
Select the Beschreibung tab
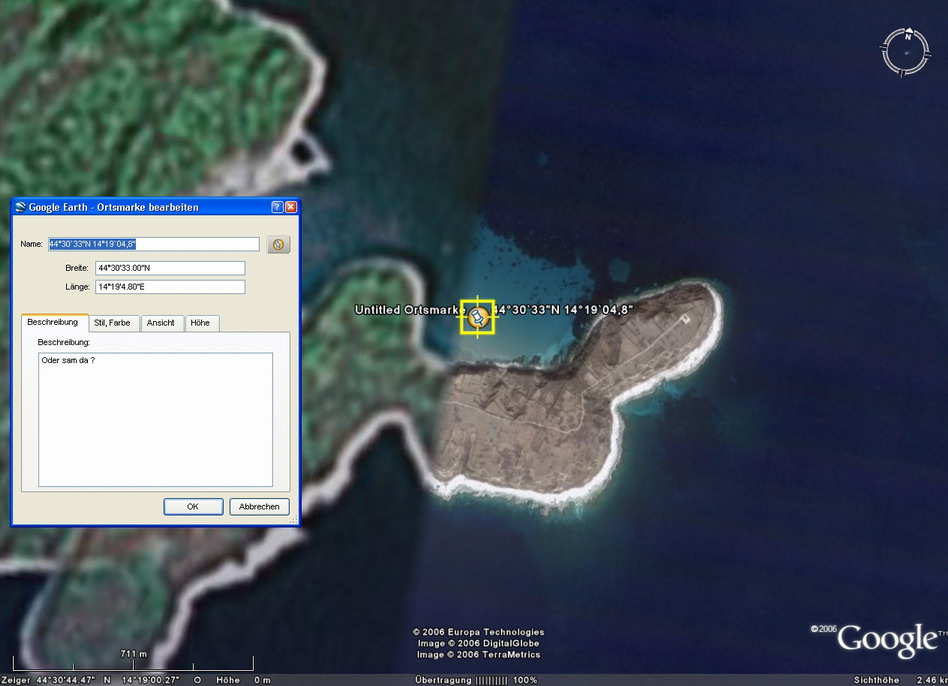(53, 322)
